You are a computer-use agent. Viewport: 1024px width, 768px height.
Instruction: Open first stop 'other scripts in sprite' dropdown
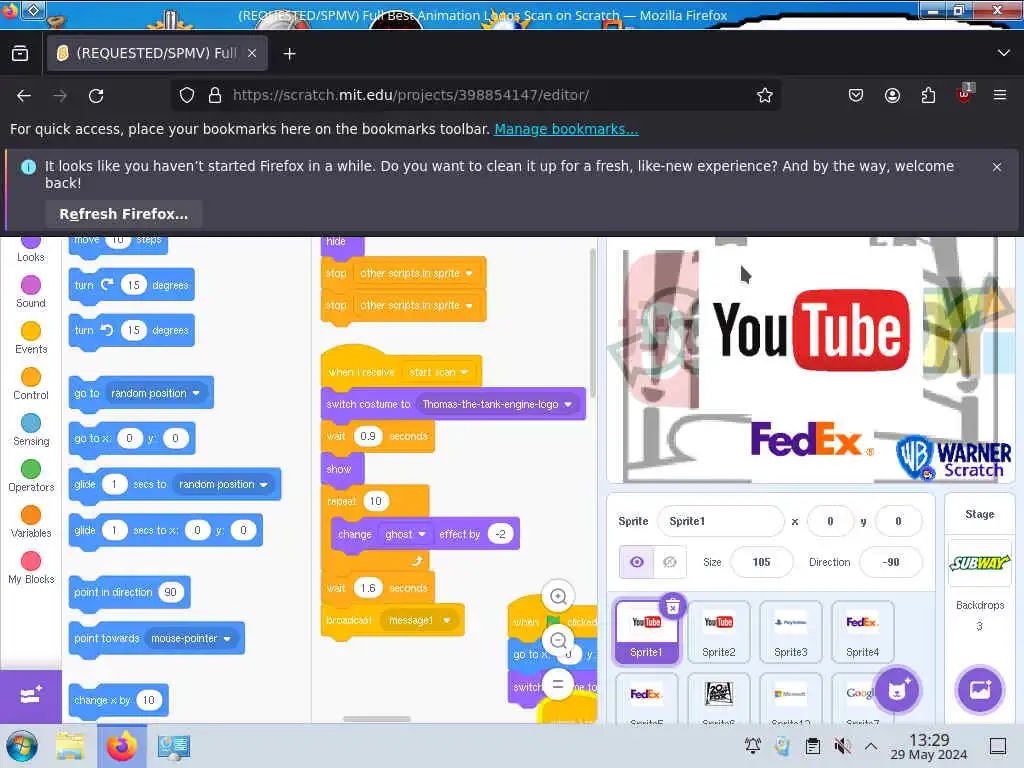click(x=416, y=273)
